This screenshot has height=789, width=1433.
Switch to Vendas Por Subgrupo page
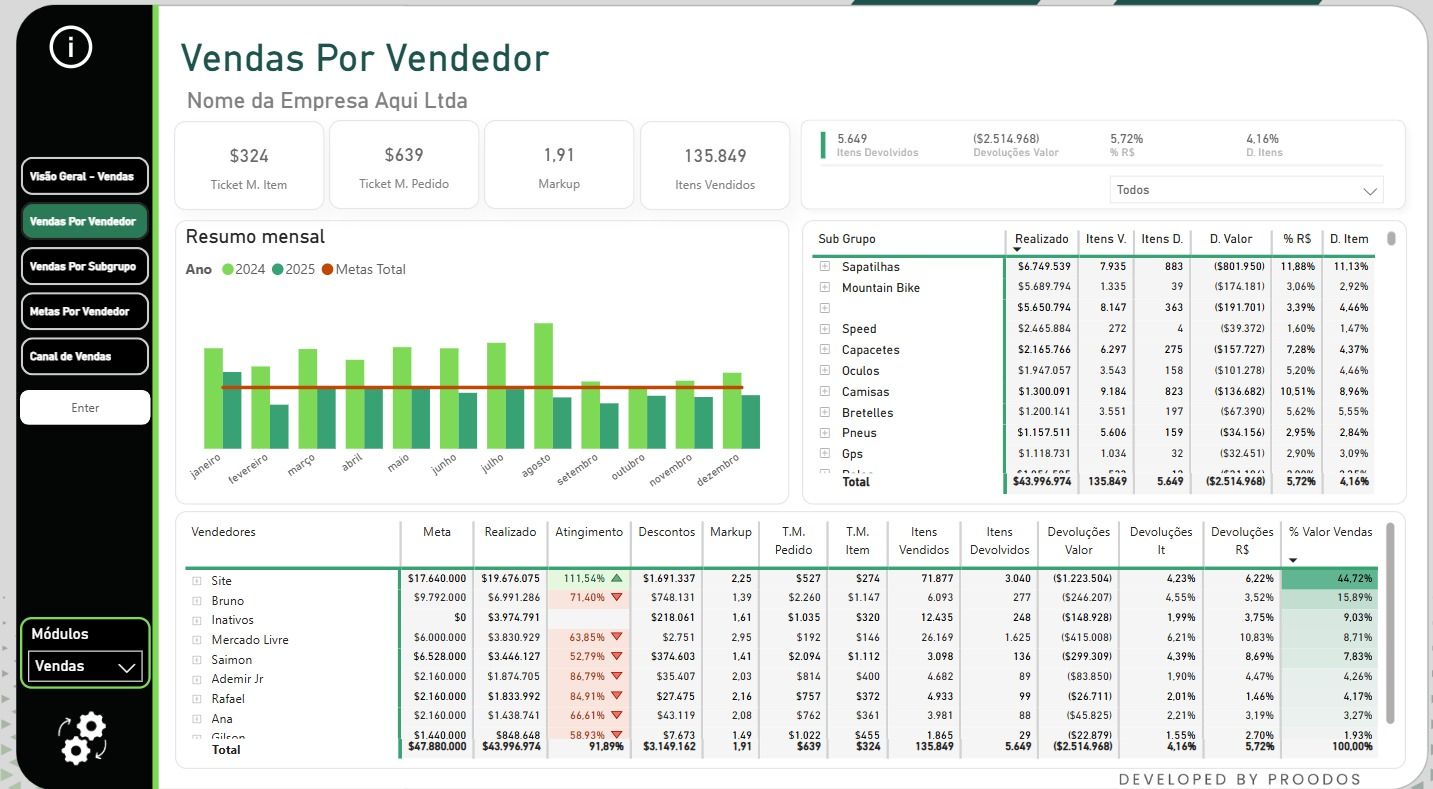[x=84, y=267]
